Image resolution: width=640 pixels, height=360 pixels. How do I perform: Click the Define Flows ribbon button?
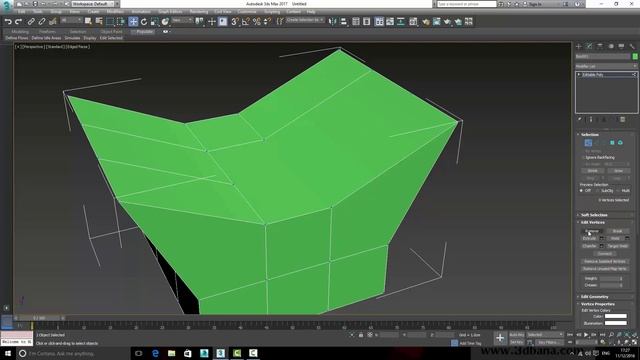pos(17,38)
